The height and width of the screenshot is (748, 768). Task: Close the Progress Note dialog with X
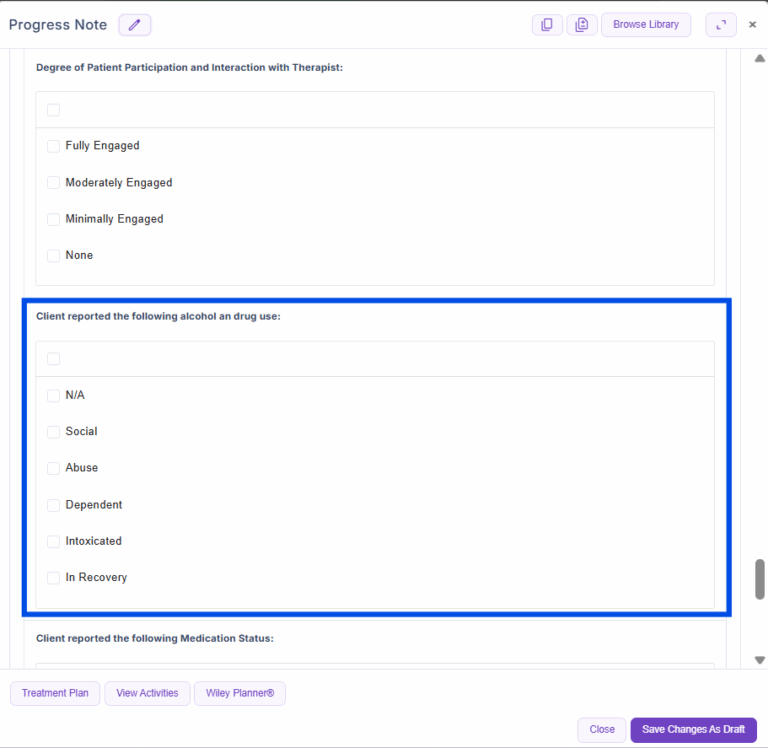point(753,25)
